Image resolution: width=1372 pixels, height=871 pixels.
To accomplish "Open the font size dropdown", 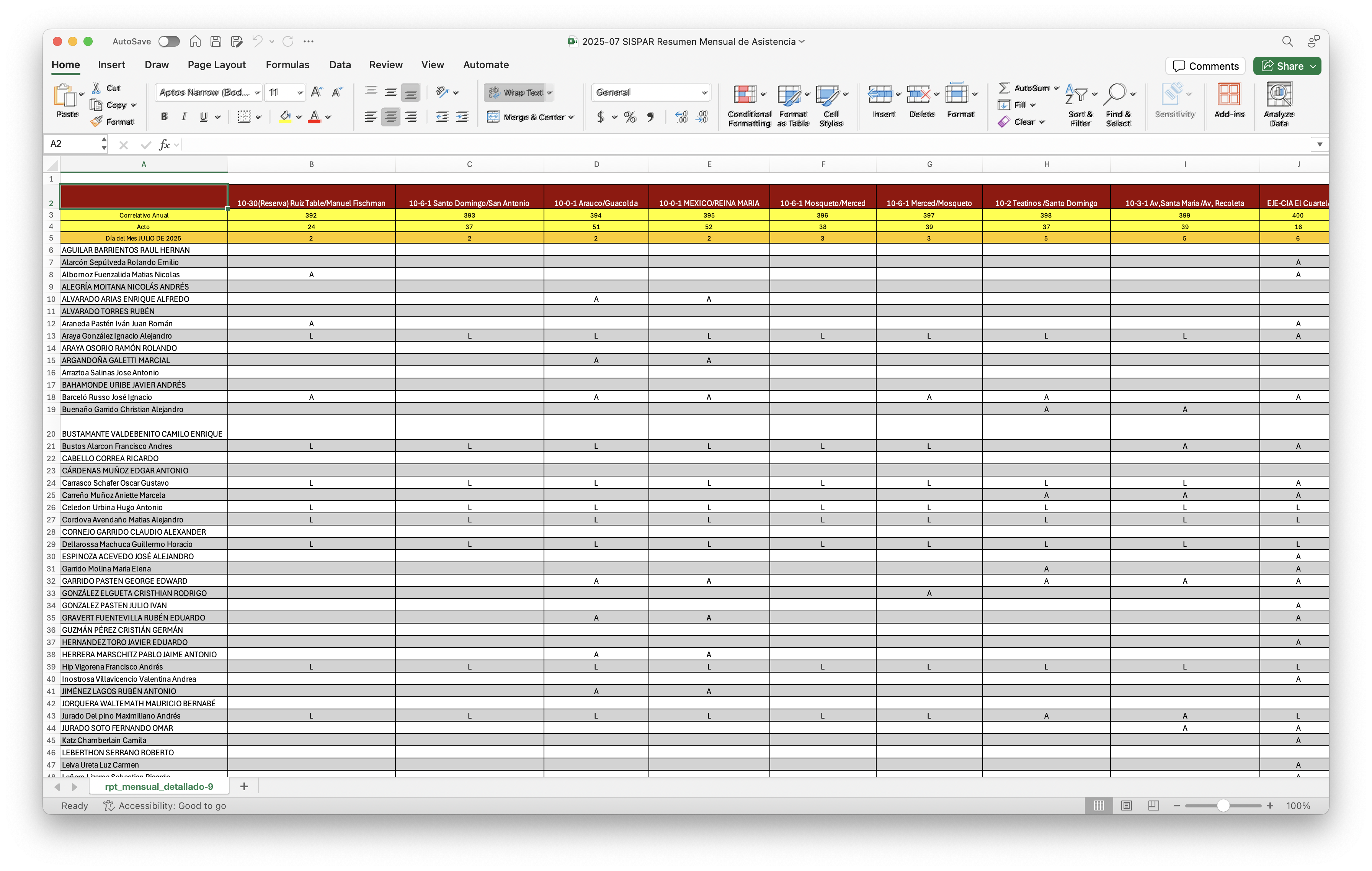I will [300, 92].
